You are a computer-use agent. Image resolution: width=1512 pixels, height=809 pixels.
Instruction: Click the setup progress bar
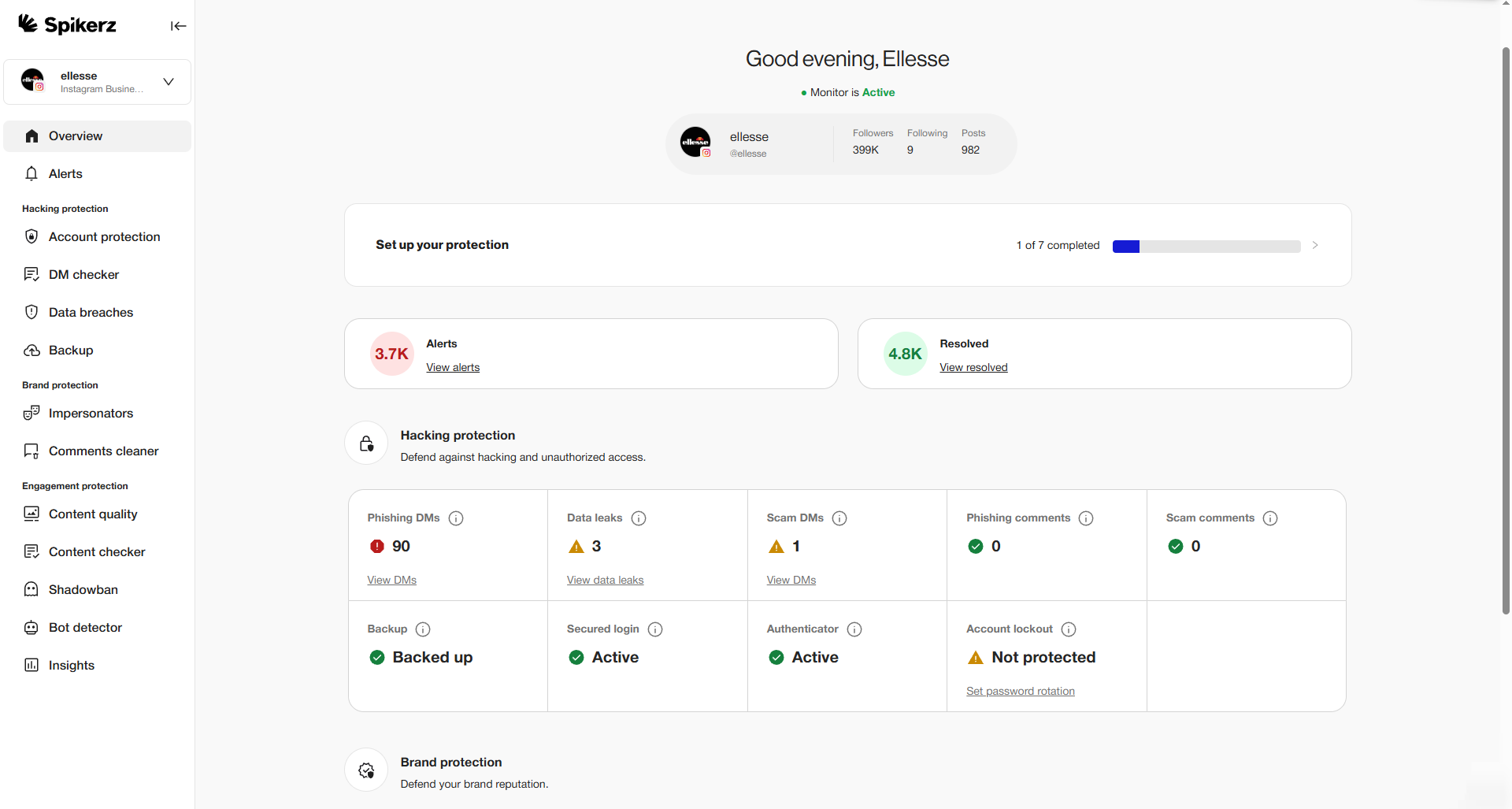(x=1206, y=247)
